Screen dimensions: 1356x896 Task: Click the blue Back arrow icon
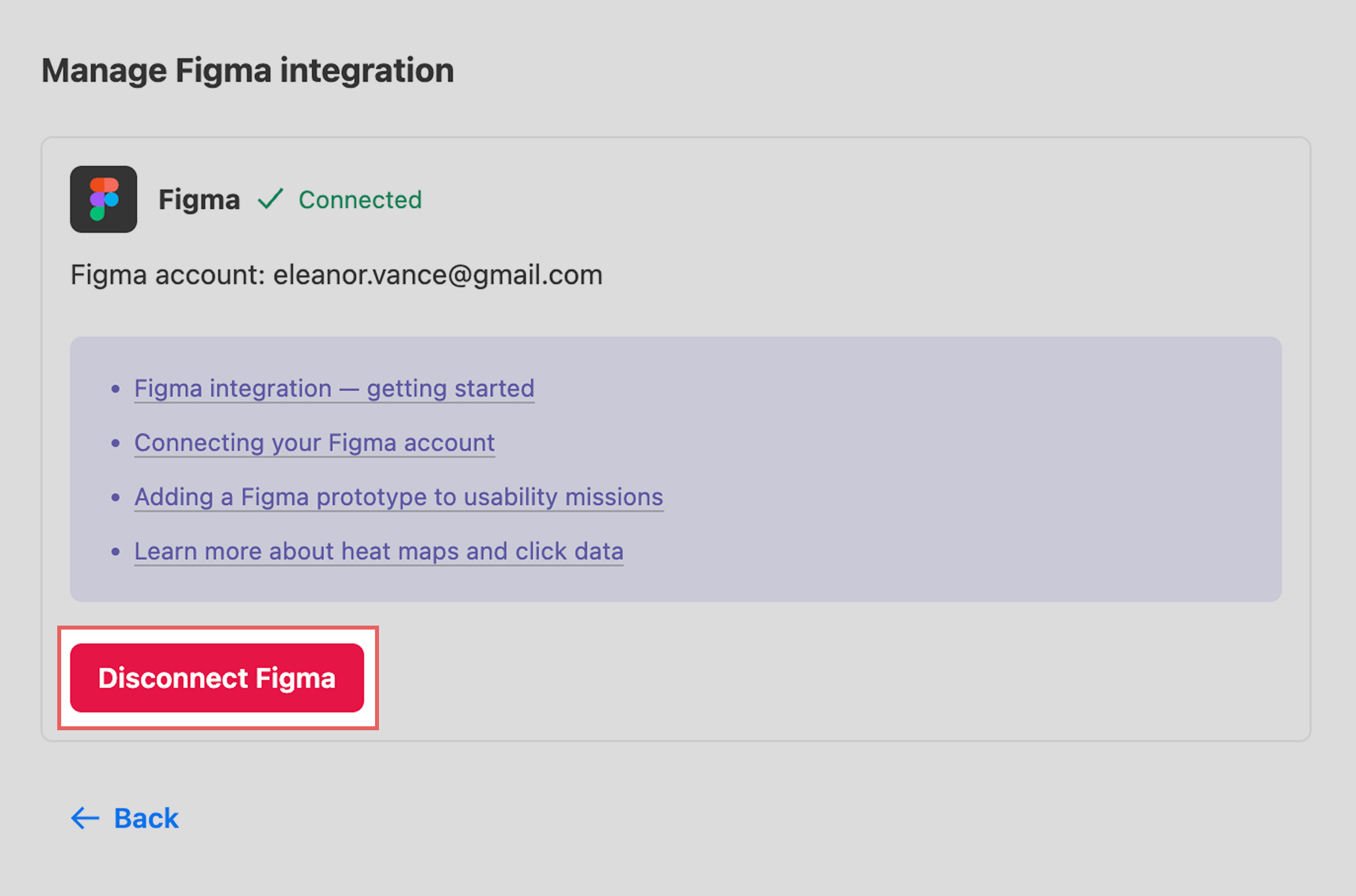[x=84, y=818]
